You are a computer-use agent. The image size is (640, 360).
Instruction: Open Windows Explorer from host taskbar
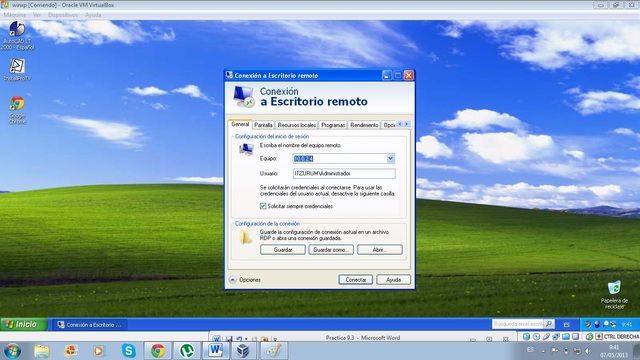[42, 351]
